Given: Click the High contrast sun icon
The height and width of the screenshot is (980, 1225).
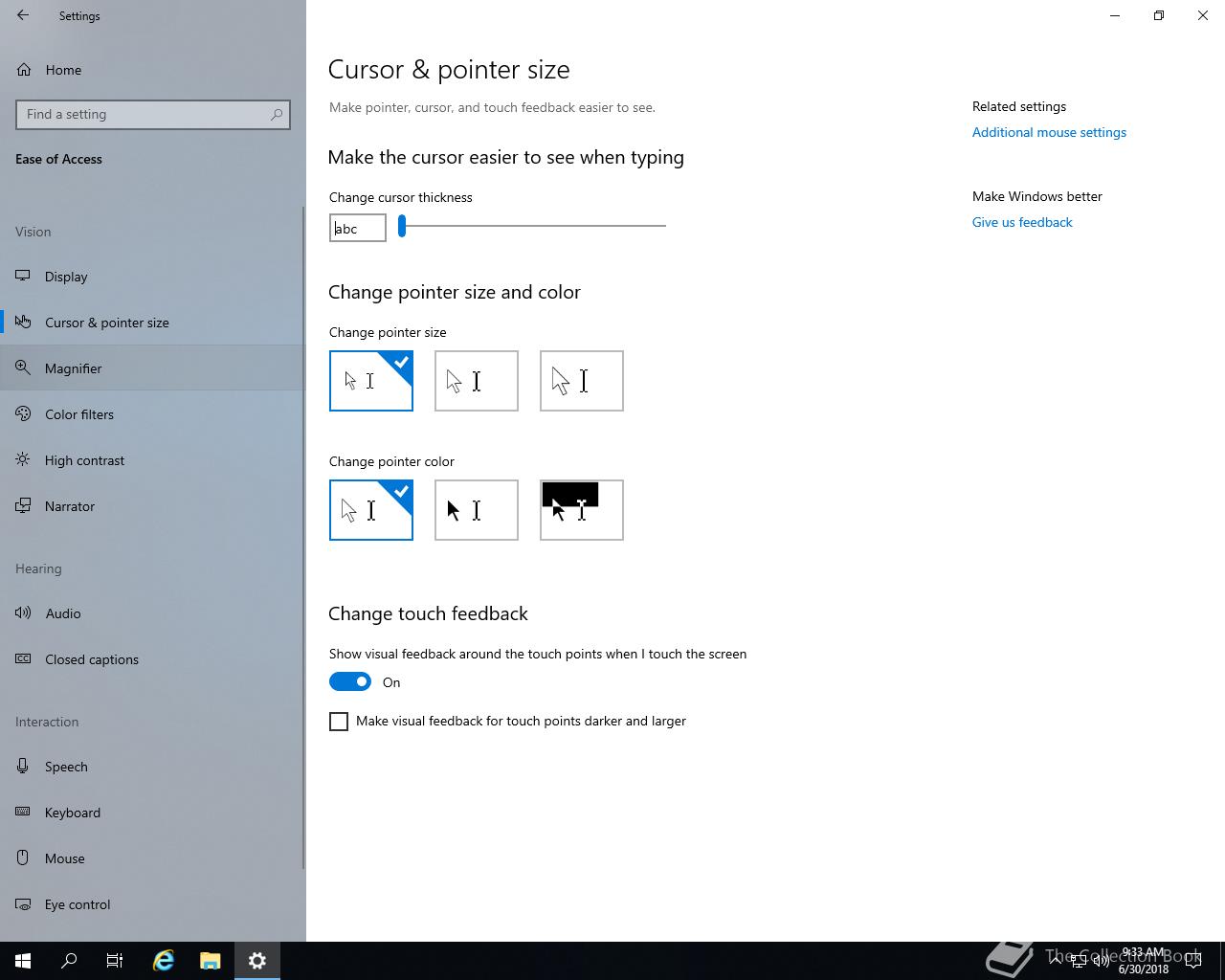Looking at the screenshot, I should pos(24,460).
